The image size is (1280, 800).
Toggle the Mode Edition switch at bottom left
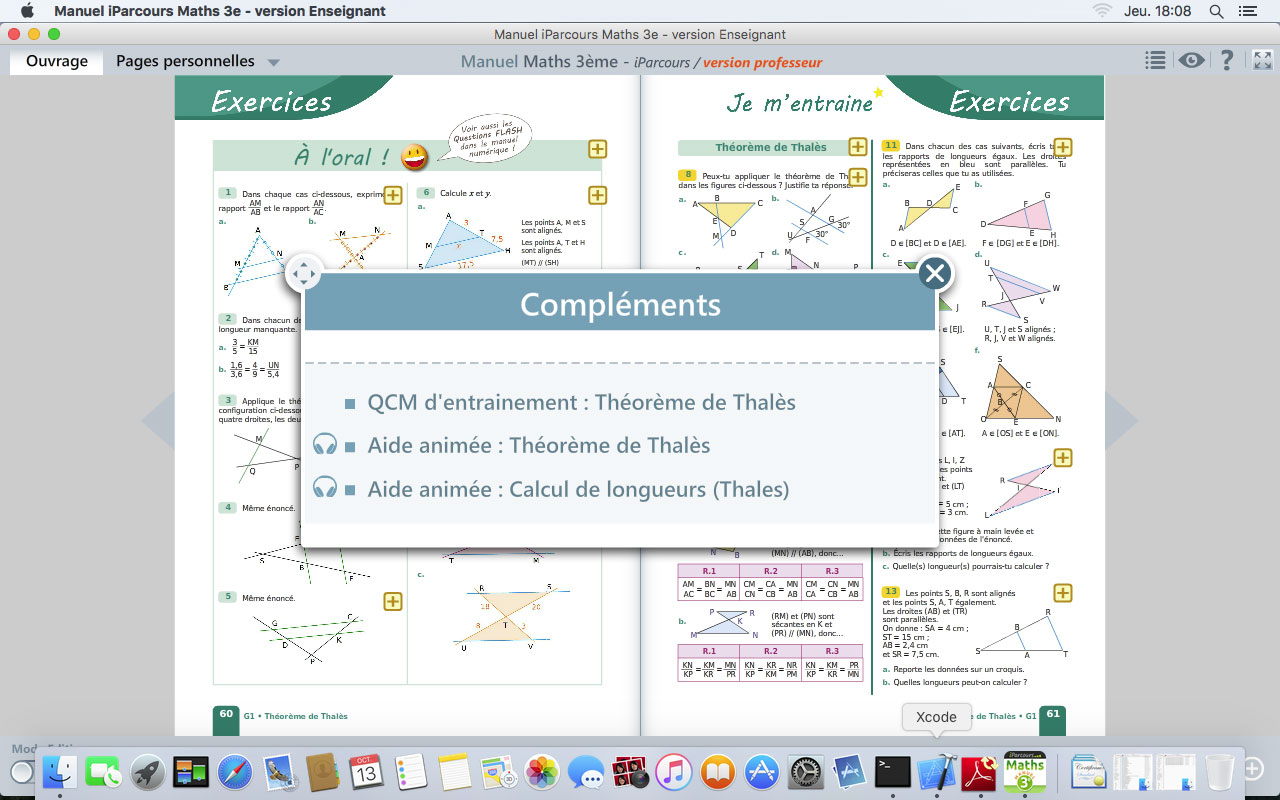pyautogui.click(x=22, y=771)
